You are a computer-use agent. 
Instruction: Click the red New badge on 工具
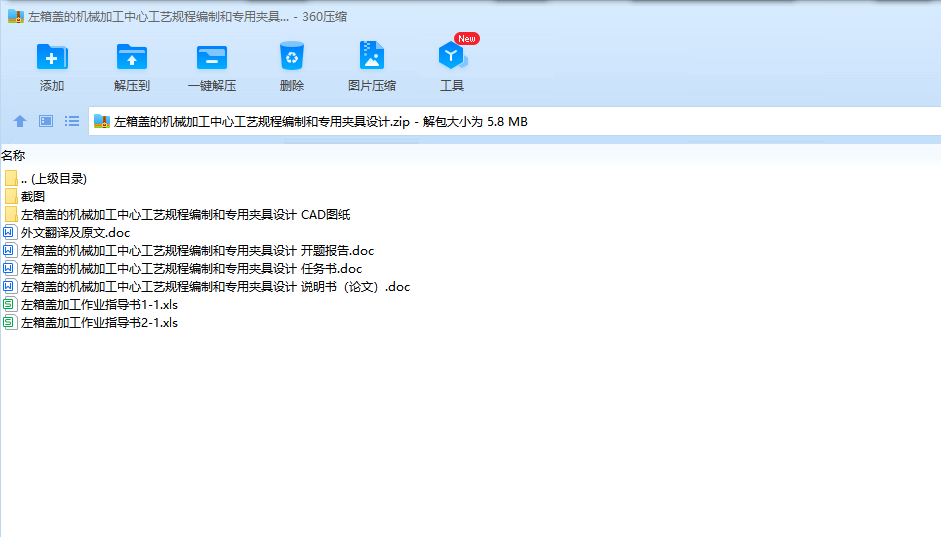click(467, 38)
